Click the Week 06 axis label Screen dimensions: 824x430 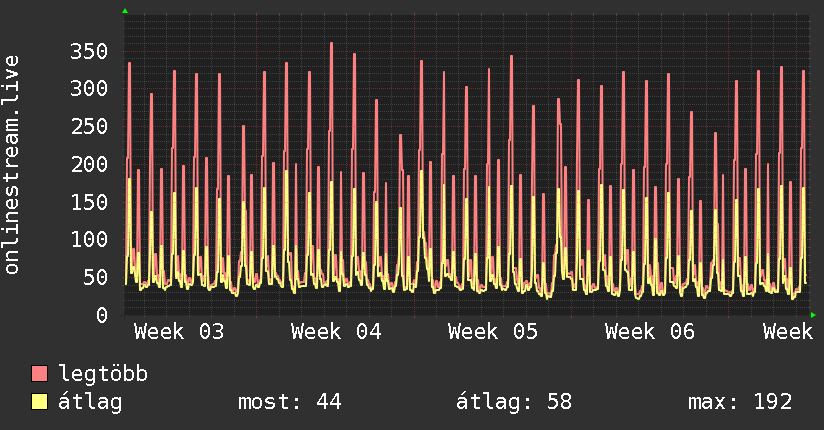650,332
